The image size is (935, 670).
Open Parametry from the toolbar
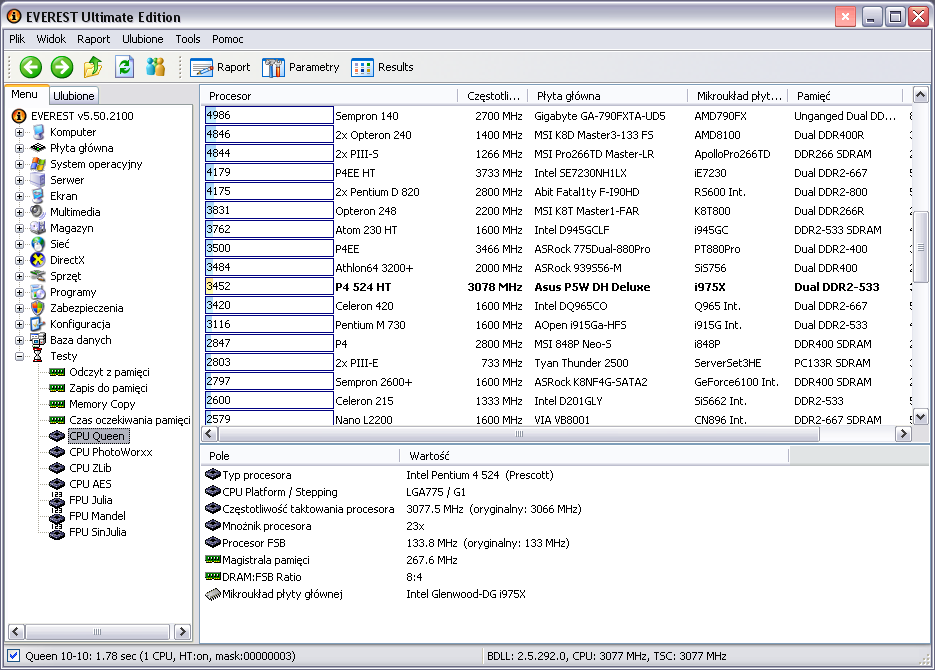coord(300,67)
